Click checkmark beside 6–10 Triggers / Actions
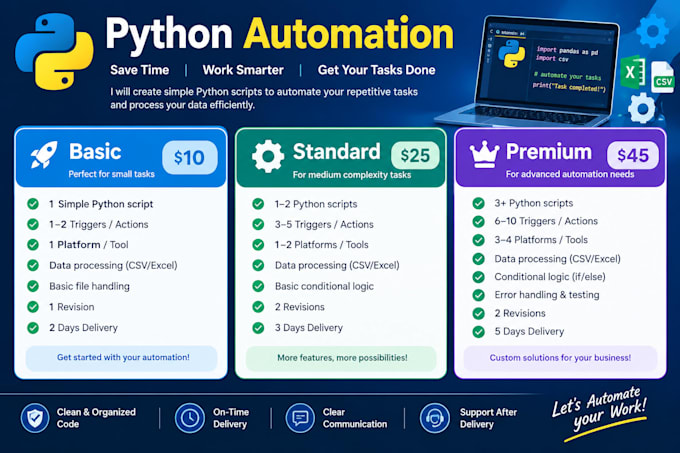The image size is (680, 453). click(478, 222)
